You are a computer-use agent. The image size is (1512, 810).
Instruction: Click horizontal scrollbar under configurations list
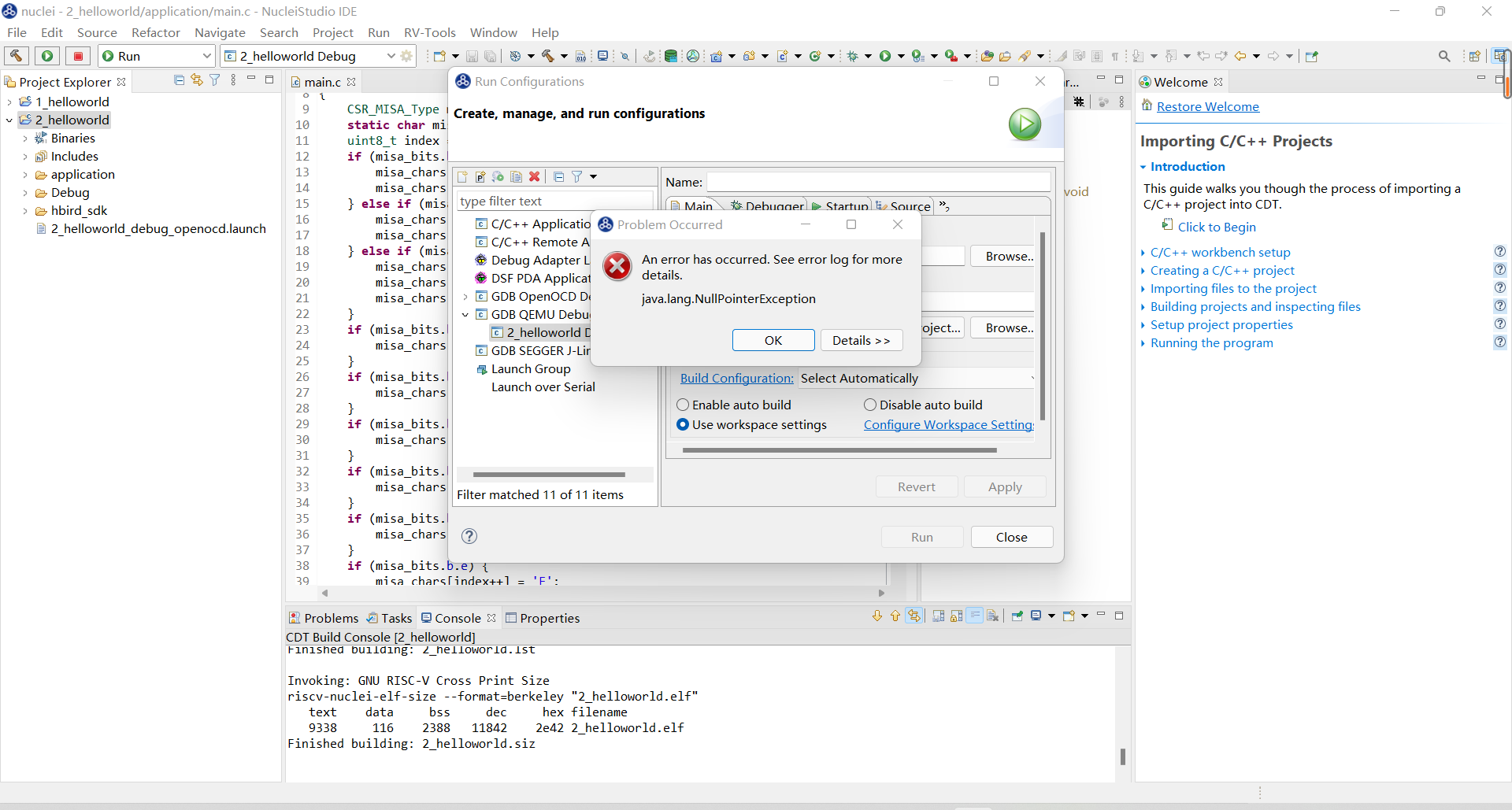click(549, 475)
